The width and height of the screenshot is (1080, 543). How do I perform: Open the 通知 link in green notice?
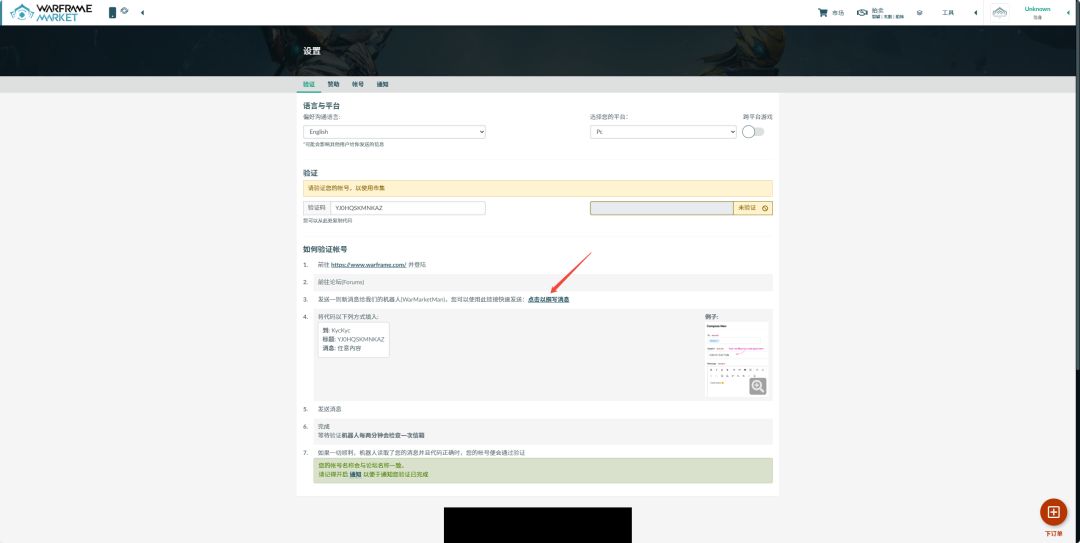coord(355,475)
